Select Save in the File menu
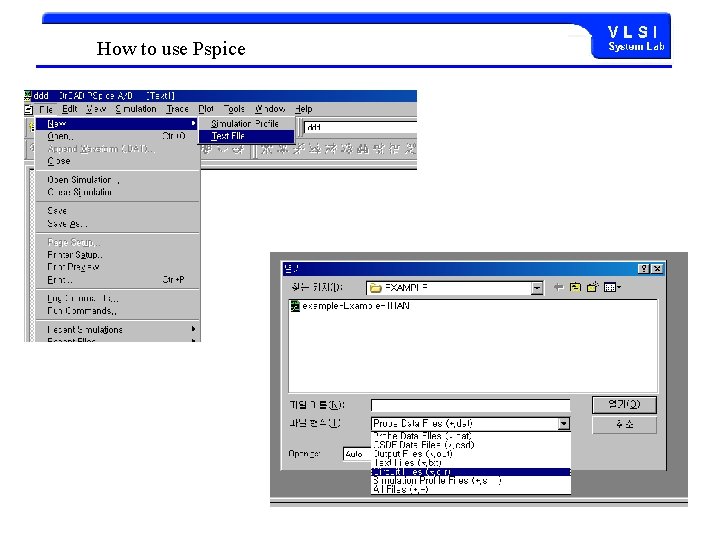This screenshot has height=540, width=720. (117, 211)
